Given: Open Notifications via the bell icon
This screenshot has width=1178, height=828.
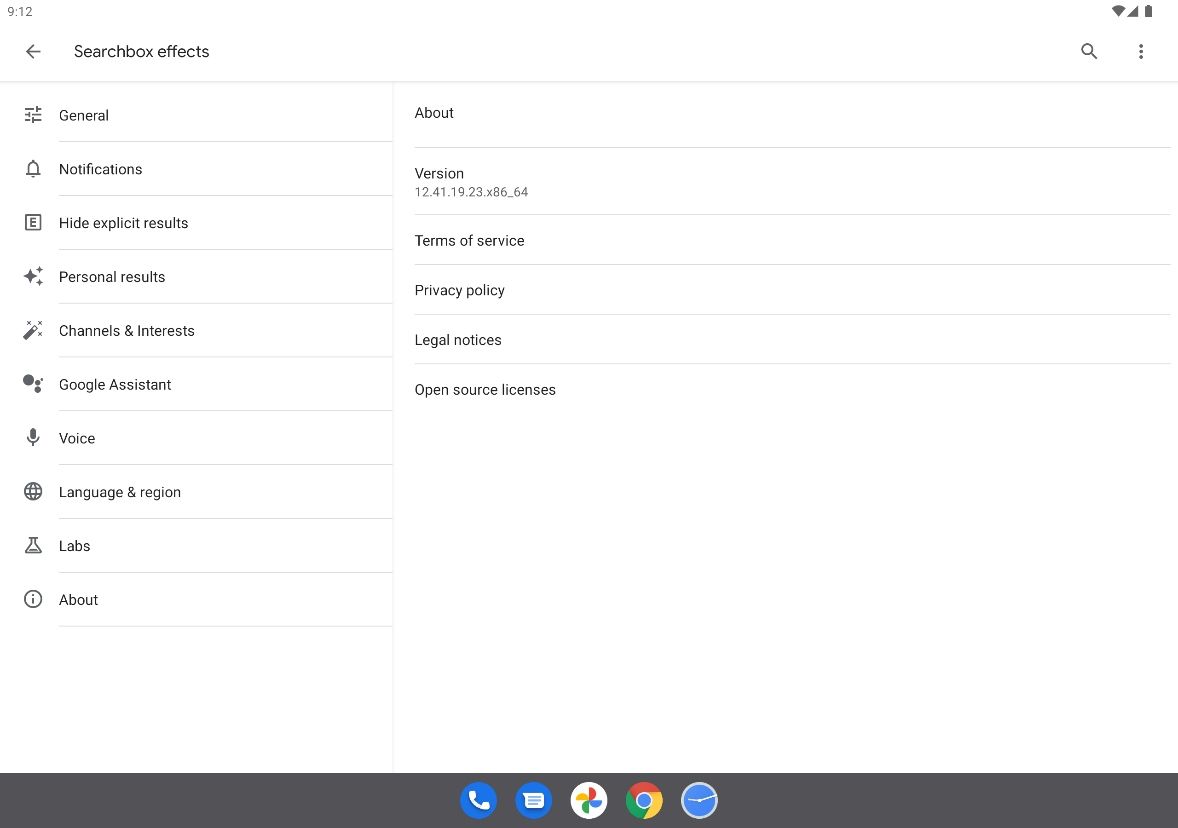Looking at the screenshot, I should point(33,169).
